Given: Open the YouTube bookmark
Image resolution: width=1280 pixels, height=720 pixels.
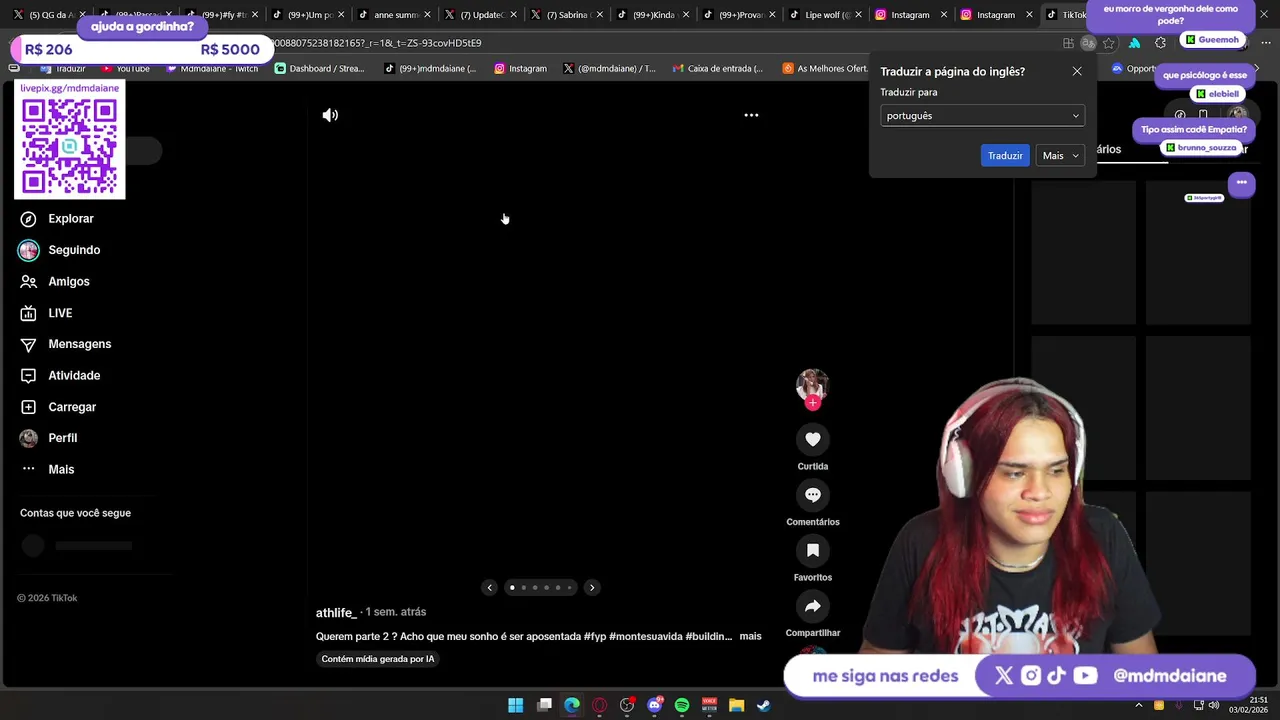Looking at the screenshot, I should coord(126,69).
